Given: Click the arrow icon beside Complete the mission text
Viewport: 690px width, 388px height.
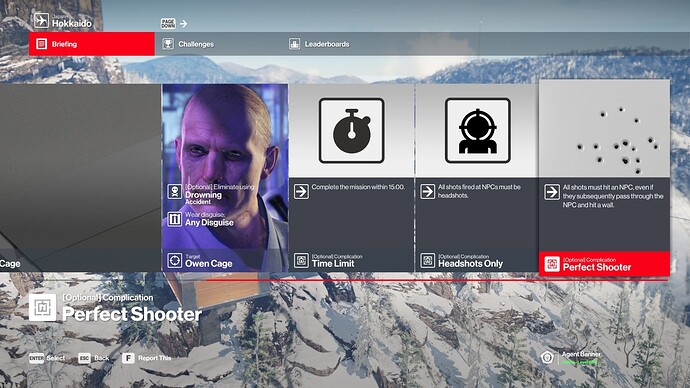Looking at the screenshot, I should (x=301, y=192).
